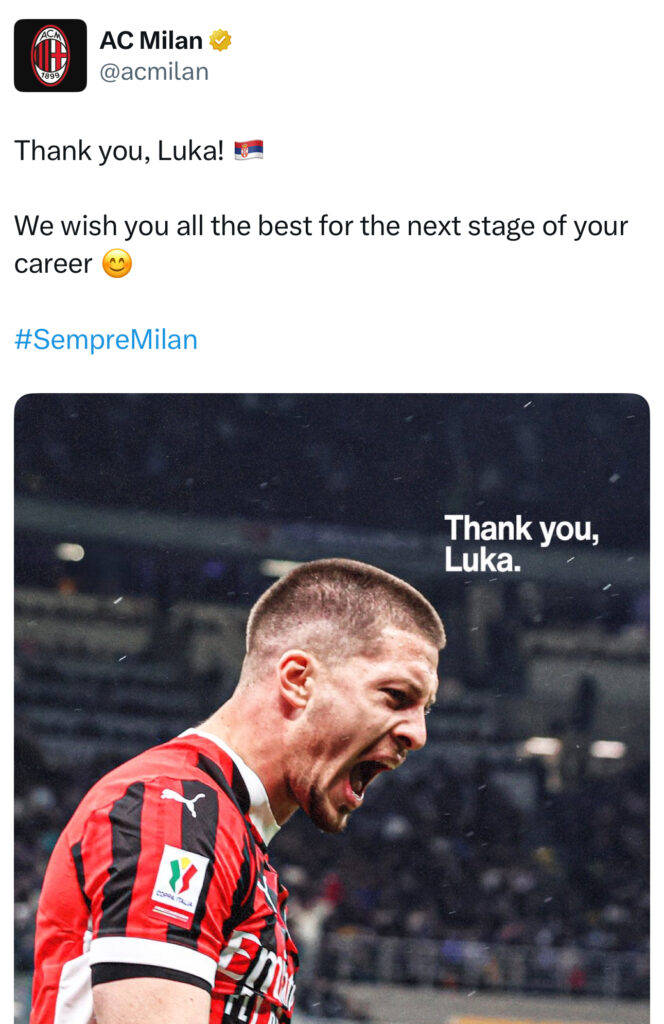Screen dimensions: 664x1024
Task: Visit the @acmilan handle profile
Action: tap(154, 72)
